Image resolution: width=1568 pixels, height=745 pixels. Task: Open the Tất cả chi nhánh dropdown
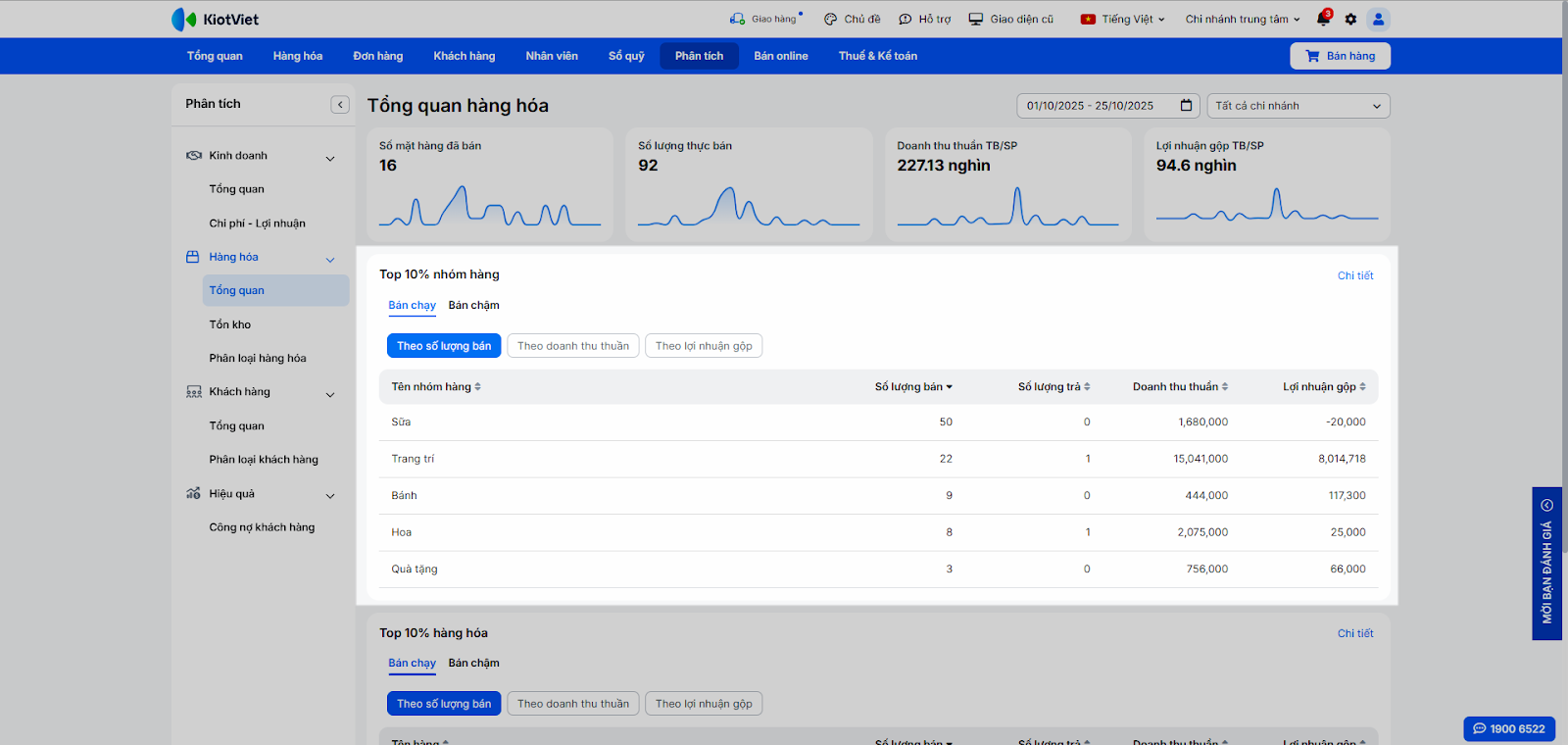point(1298,106)
